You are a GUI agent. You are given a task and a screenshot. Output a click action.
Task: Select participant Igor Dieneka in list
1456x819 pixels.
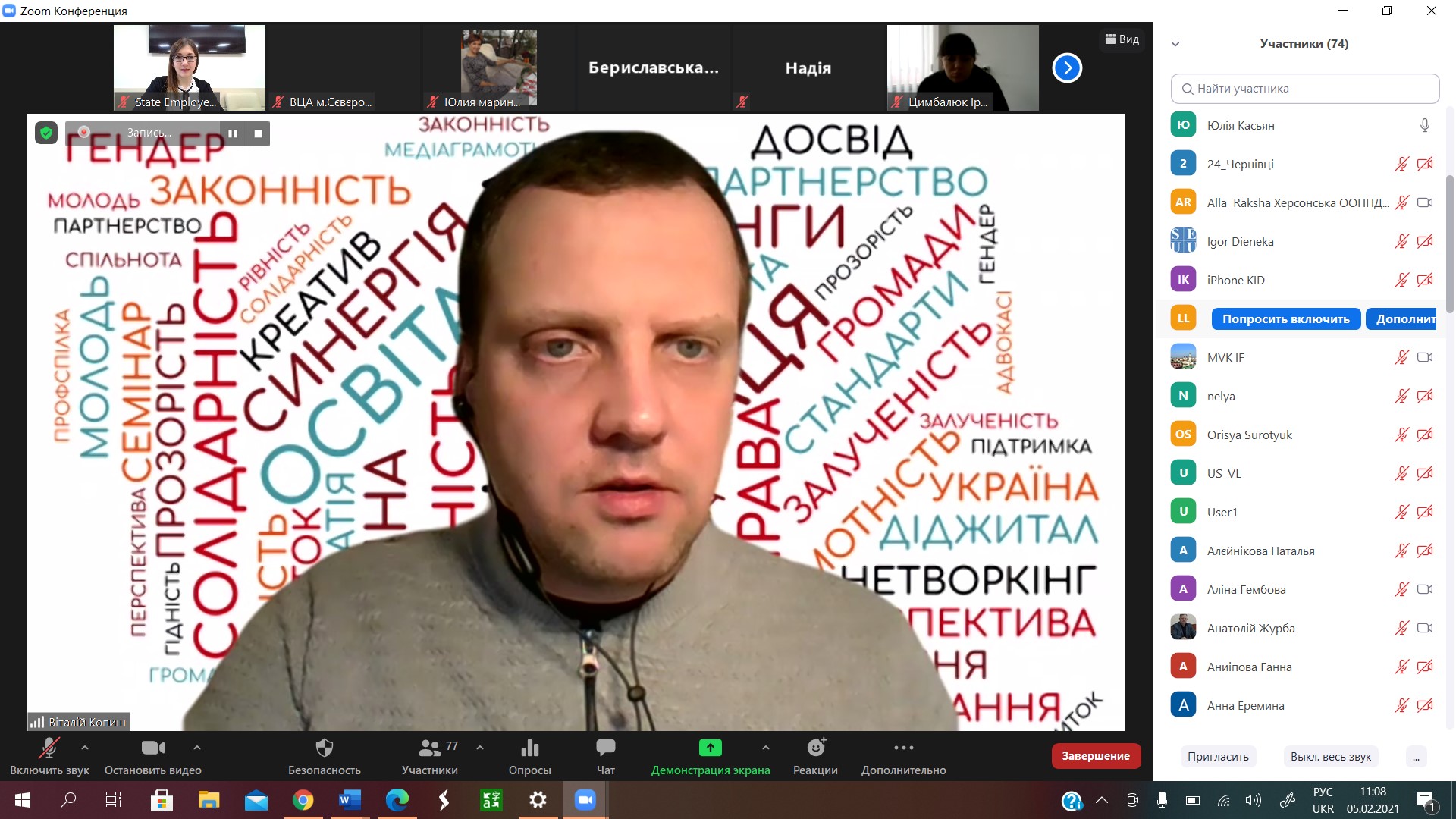(x=1301, y=242)
